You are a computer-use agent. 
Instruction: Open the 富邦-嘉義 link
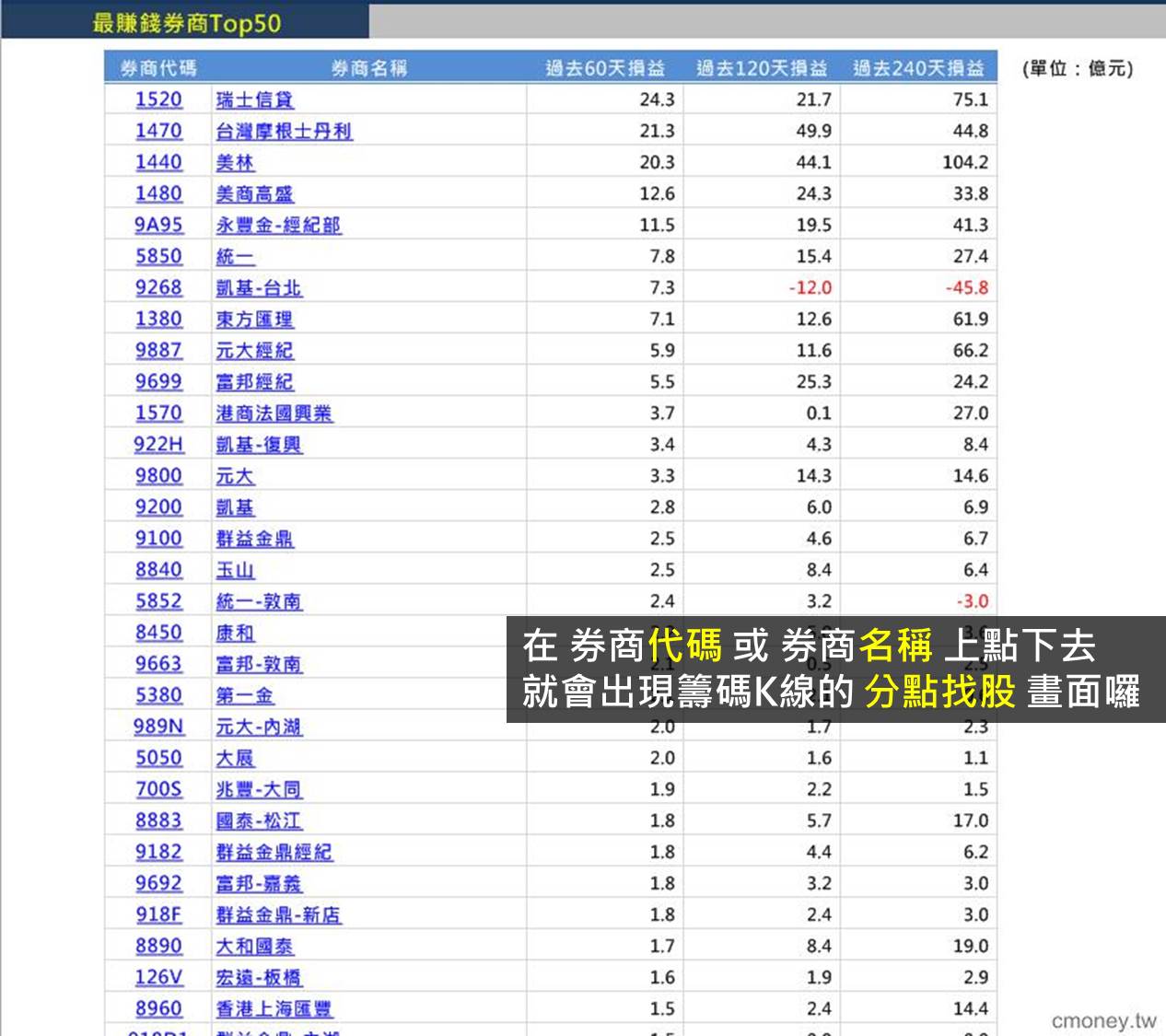(259, 883)
